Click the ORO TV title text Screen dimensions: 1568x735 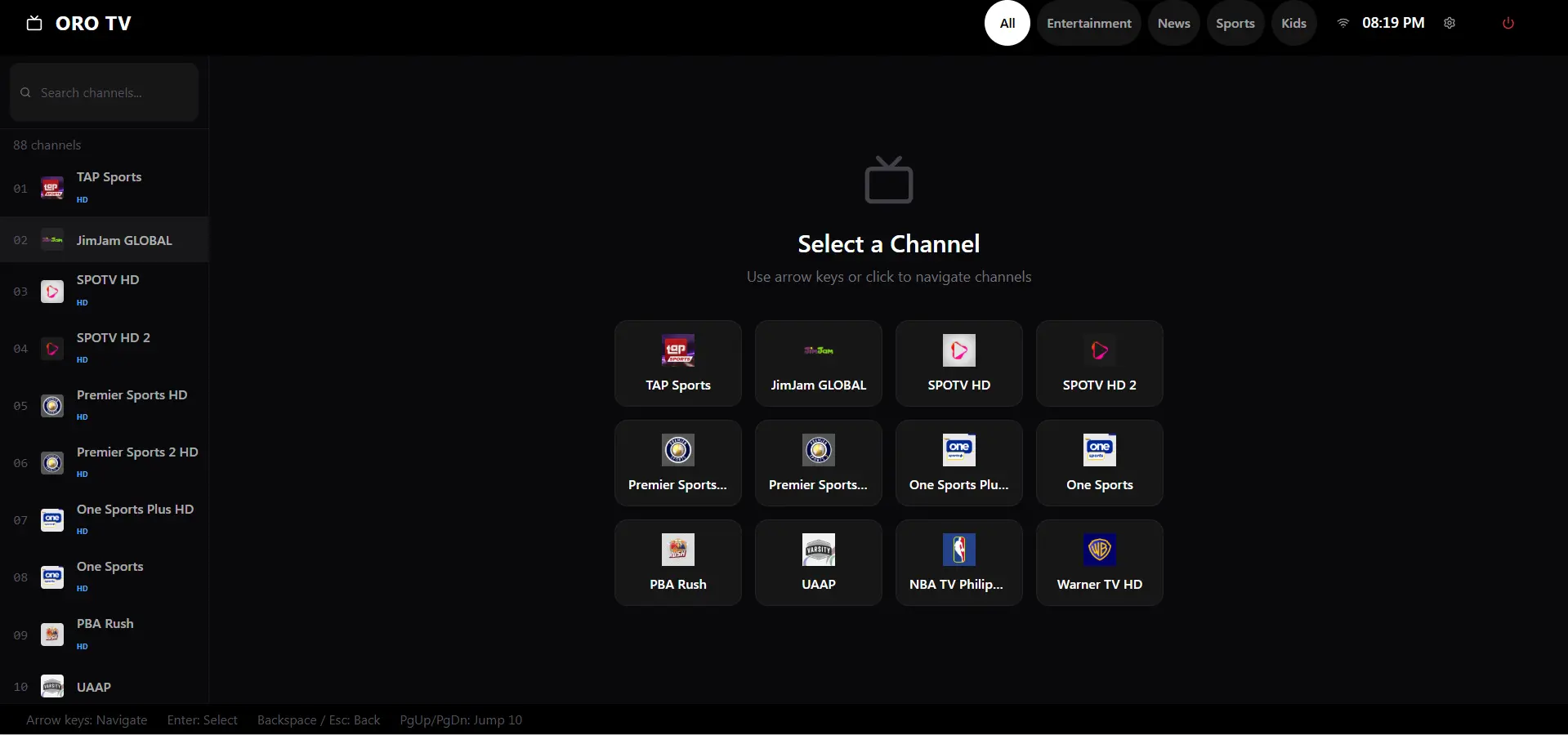coord(93,23)
